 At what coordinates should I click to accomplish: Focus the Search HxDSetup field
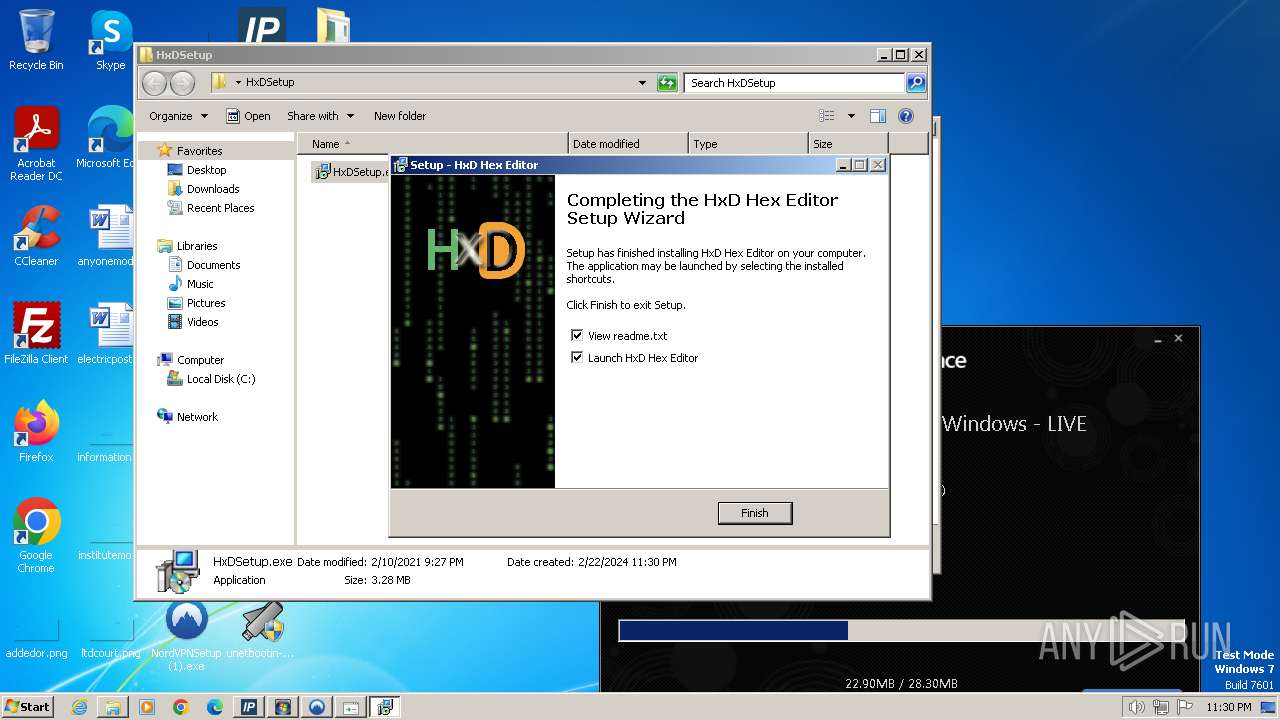(795, 83)
